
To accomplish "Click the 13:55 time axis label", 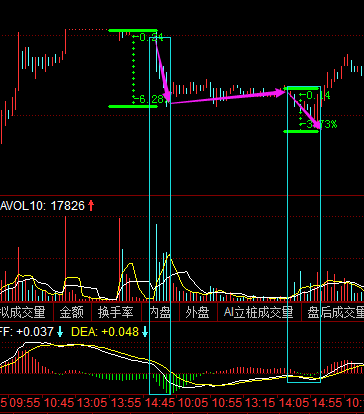I will (x=126, y=403).
